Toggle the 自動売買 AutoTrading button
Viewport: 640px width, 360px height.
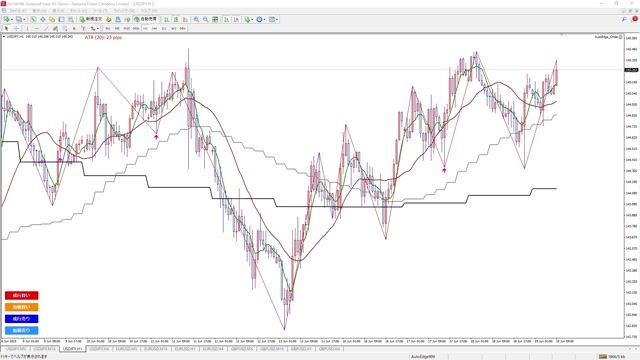coord(145,19)
